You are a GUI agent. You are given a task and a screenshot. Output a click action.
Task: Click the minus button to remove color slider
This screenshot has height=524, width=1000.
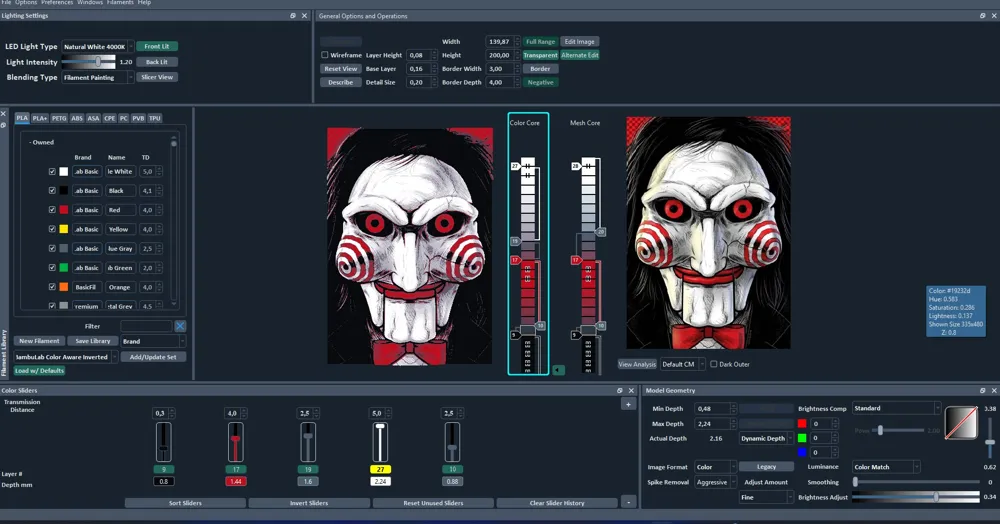click(628, 502)
